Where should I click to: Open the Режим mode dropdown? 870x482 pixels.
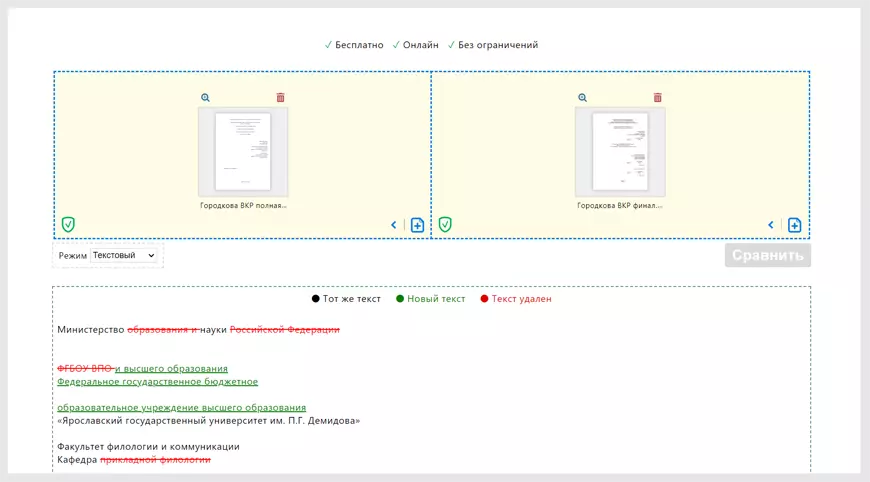click(124, 256)
